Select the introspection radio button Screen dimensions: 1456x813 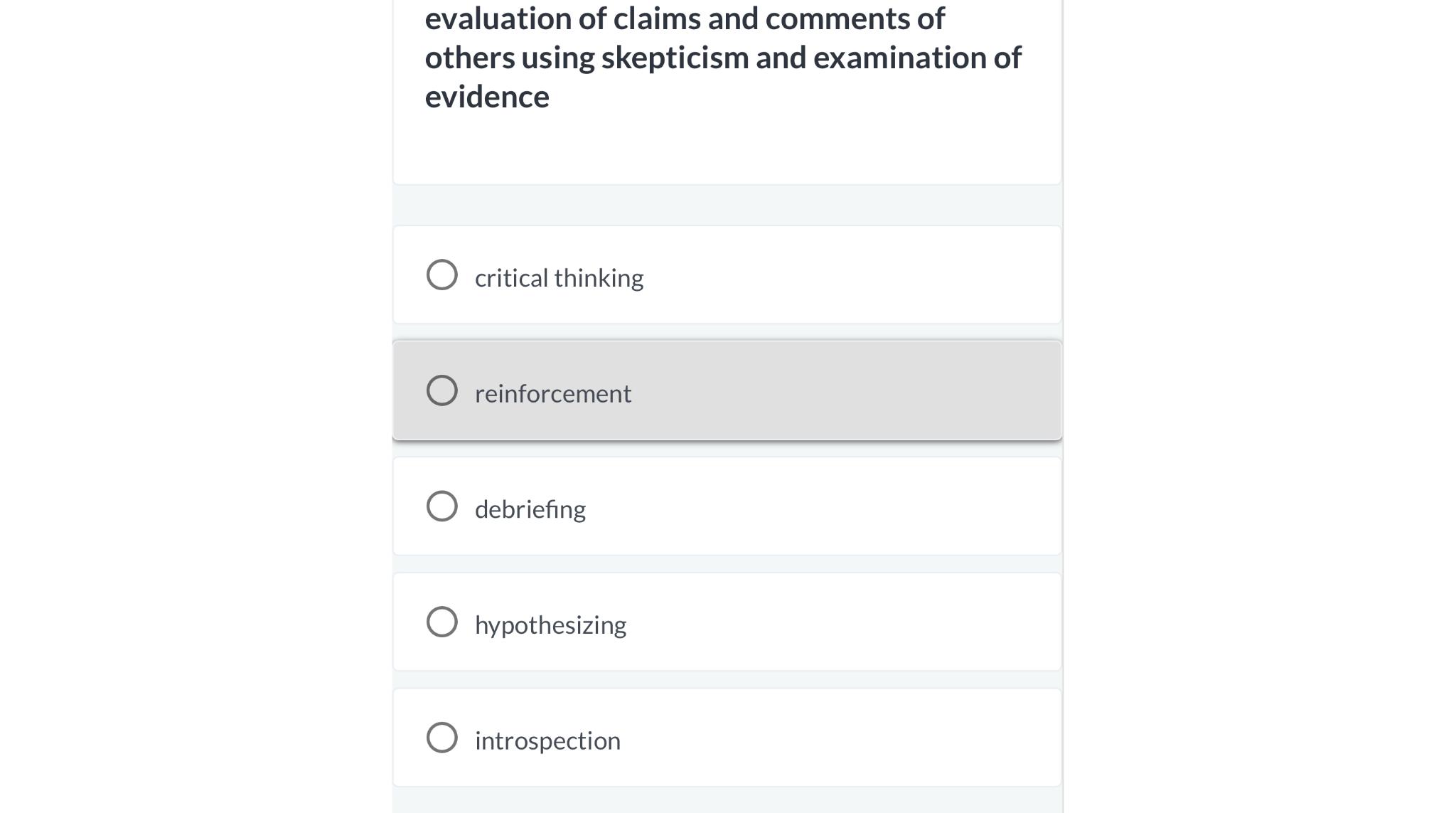coord(442,738)
